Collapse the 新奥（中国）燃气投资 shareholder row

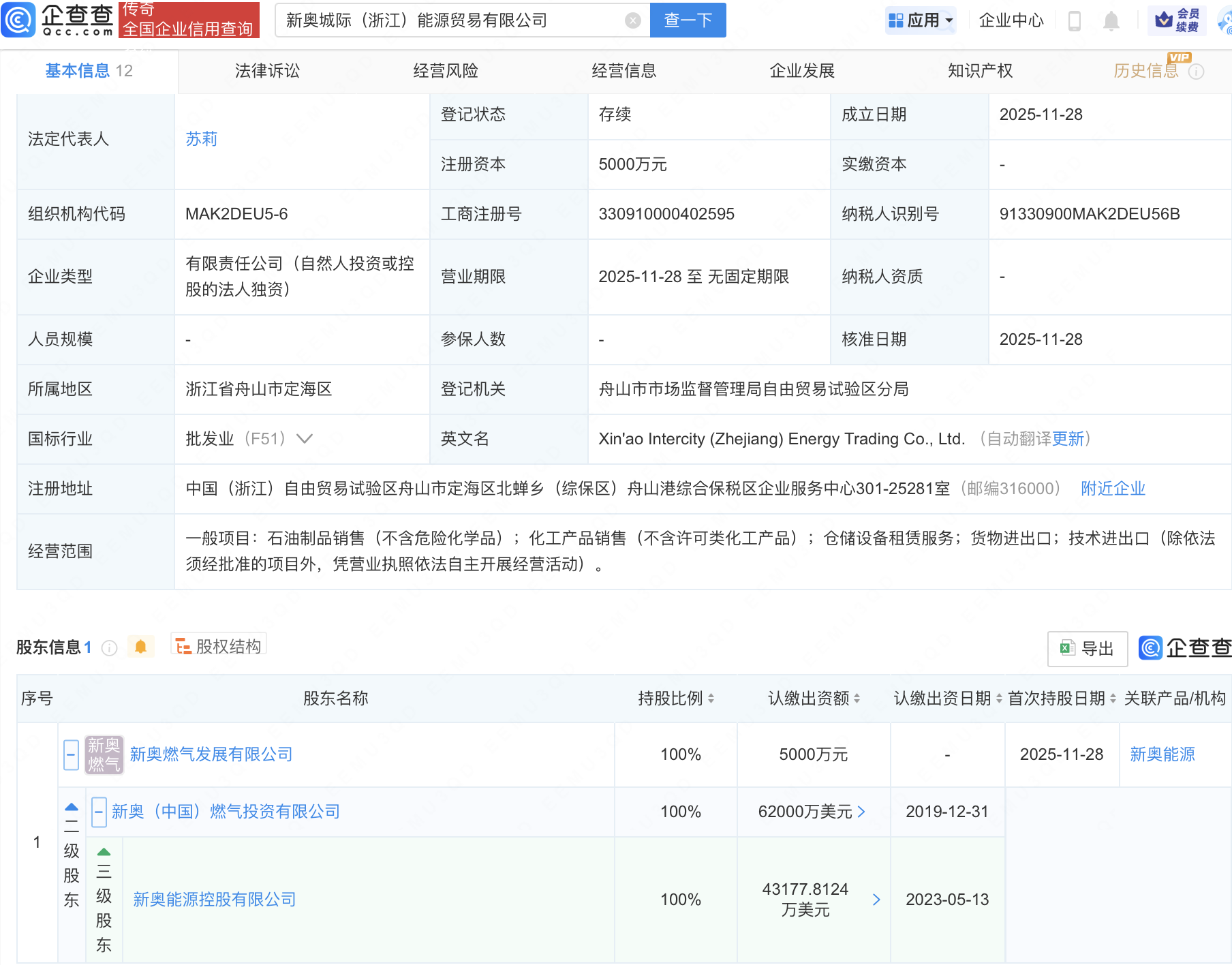click(x=99, y=812)
